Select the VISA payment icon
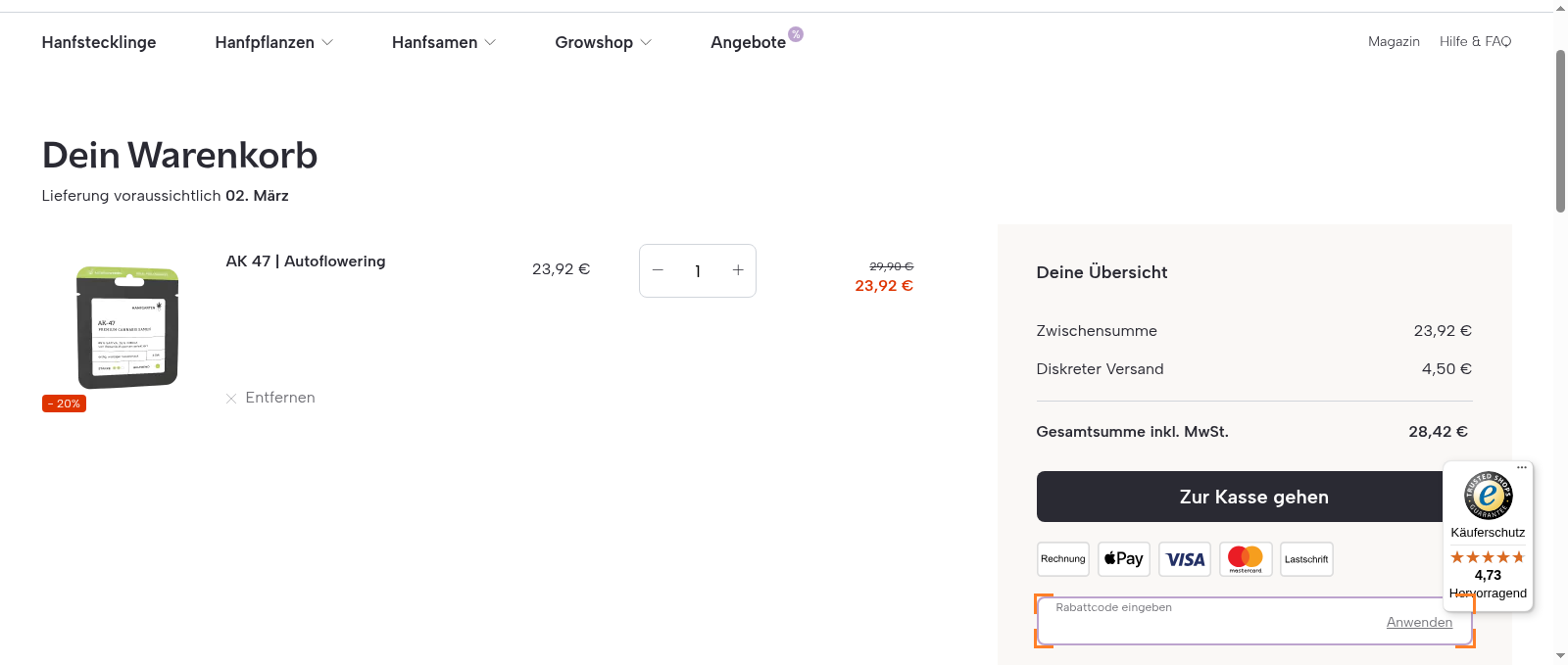 coord(1185,559)
